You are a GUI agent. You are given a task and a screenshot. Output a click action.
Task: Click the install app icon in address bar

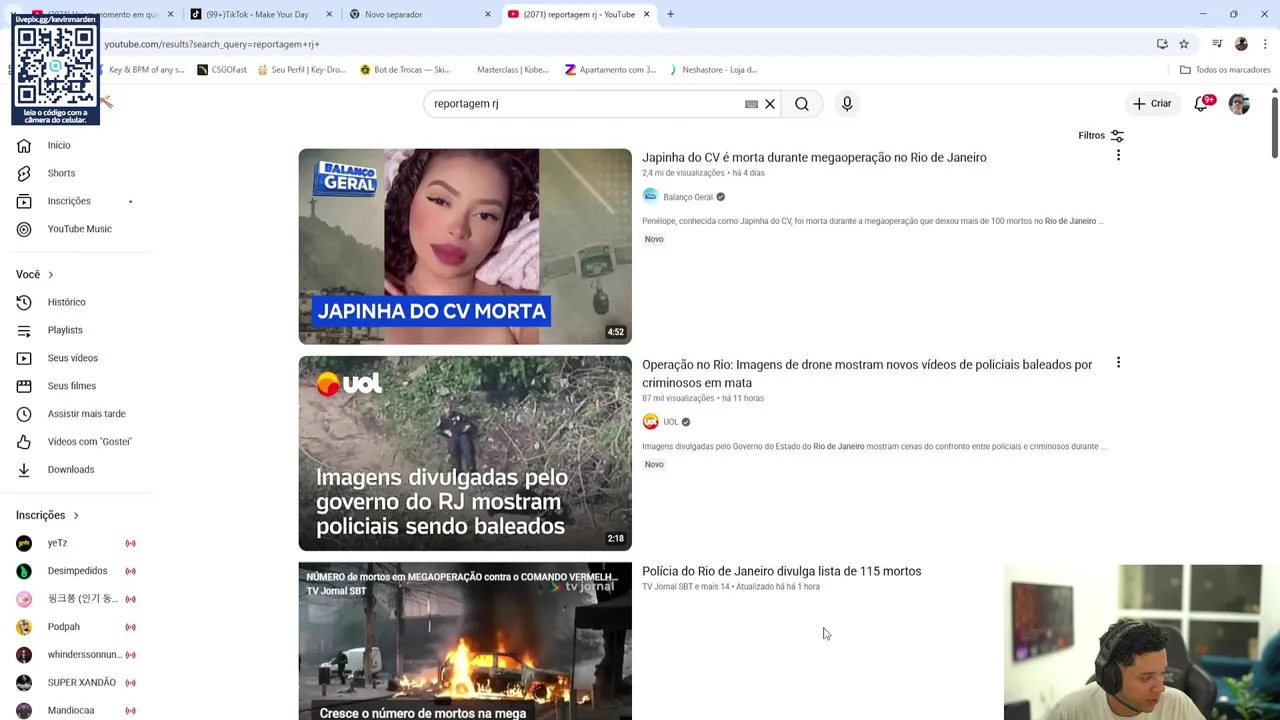click(1162, 44)
